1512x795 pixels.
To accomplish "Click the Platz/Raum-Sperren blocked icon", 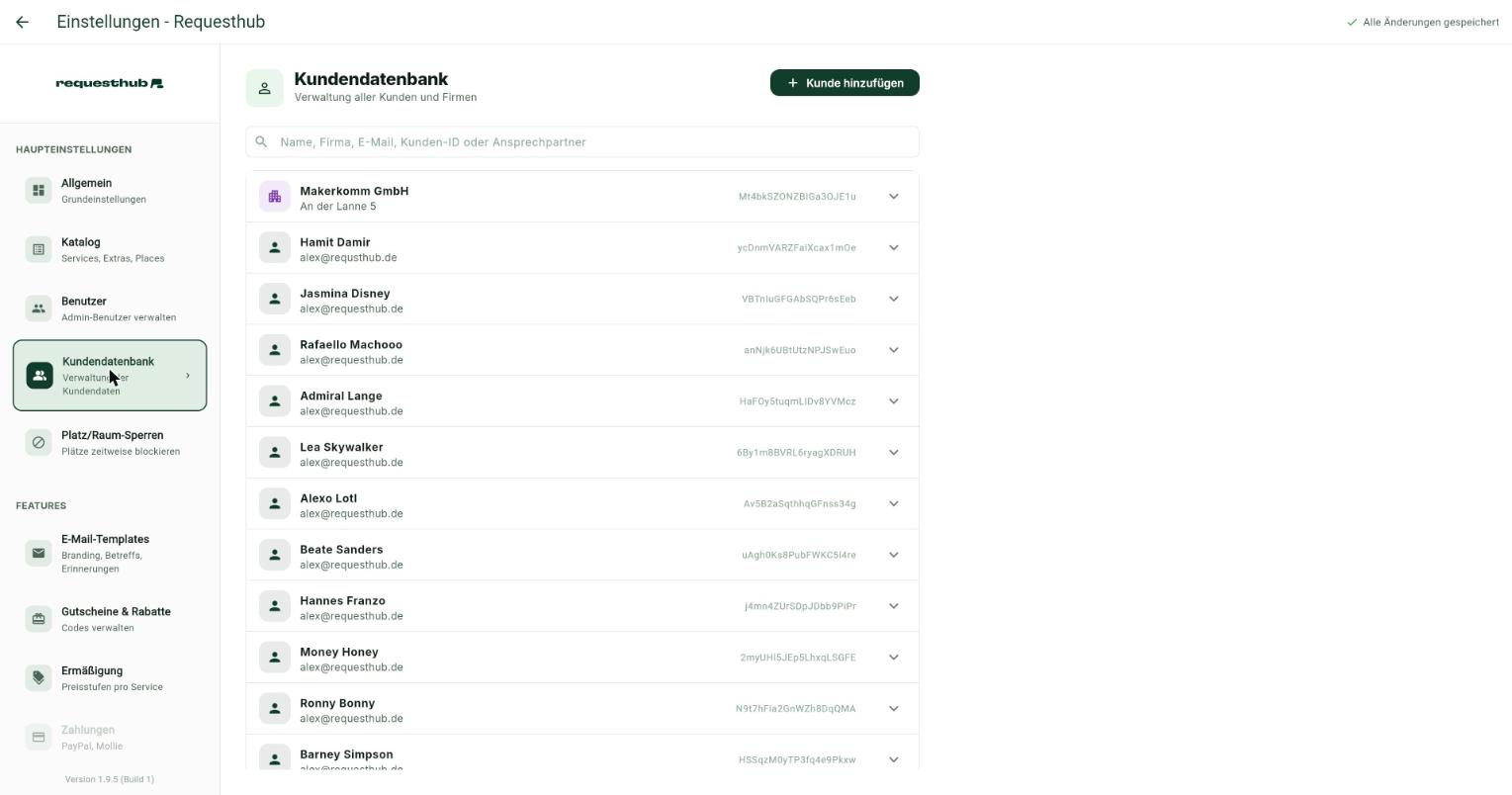I will (39, 442).
